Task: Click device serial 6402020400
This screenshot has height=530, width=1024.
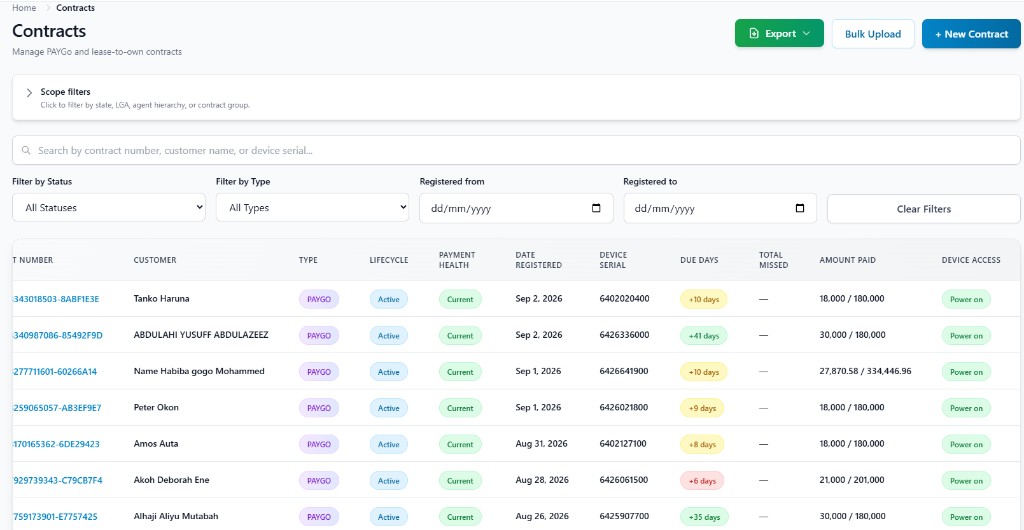Action: pos(624,298)
